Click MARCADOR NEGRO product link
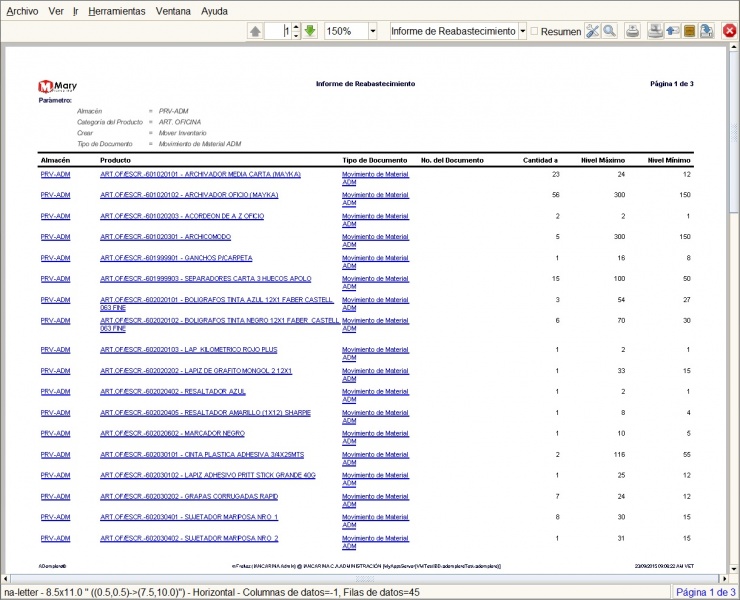 coord(172,433)
